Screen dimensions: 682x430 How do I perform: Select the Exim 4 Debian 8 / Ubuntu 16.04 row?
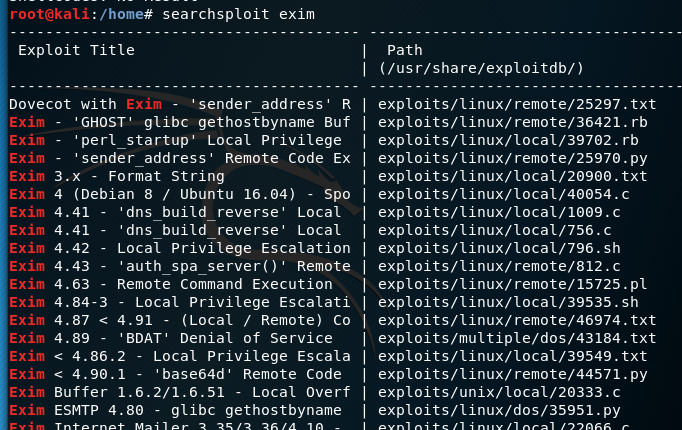tap(180, 194)
